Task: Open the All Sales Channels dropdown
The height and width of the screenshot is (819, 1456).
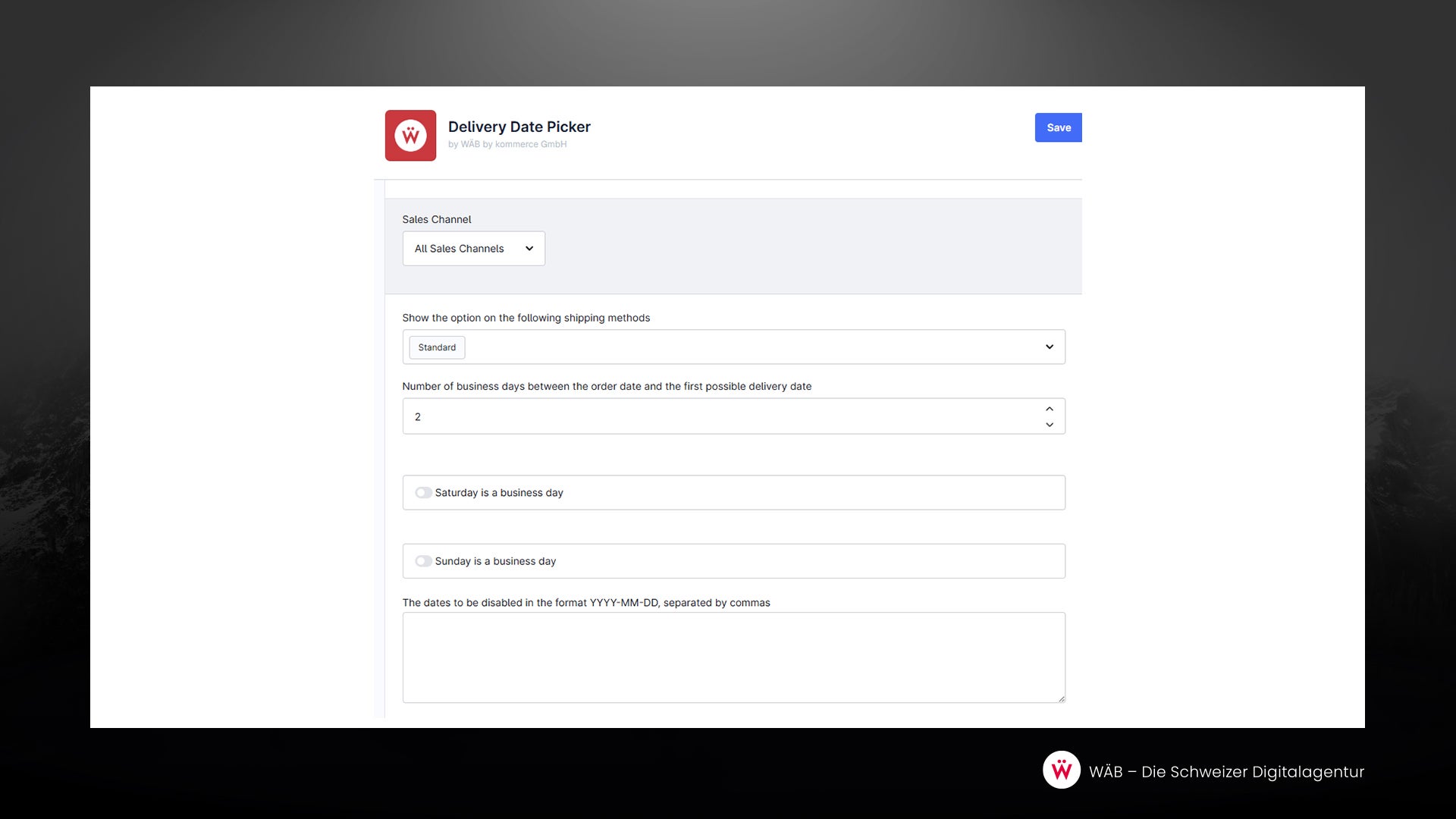Action: point(473,249)
